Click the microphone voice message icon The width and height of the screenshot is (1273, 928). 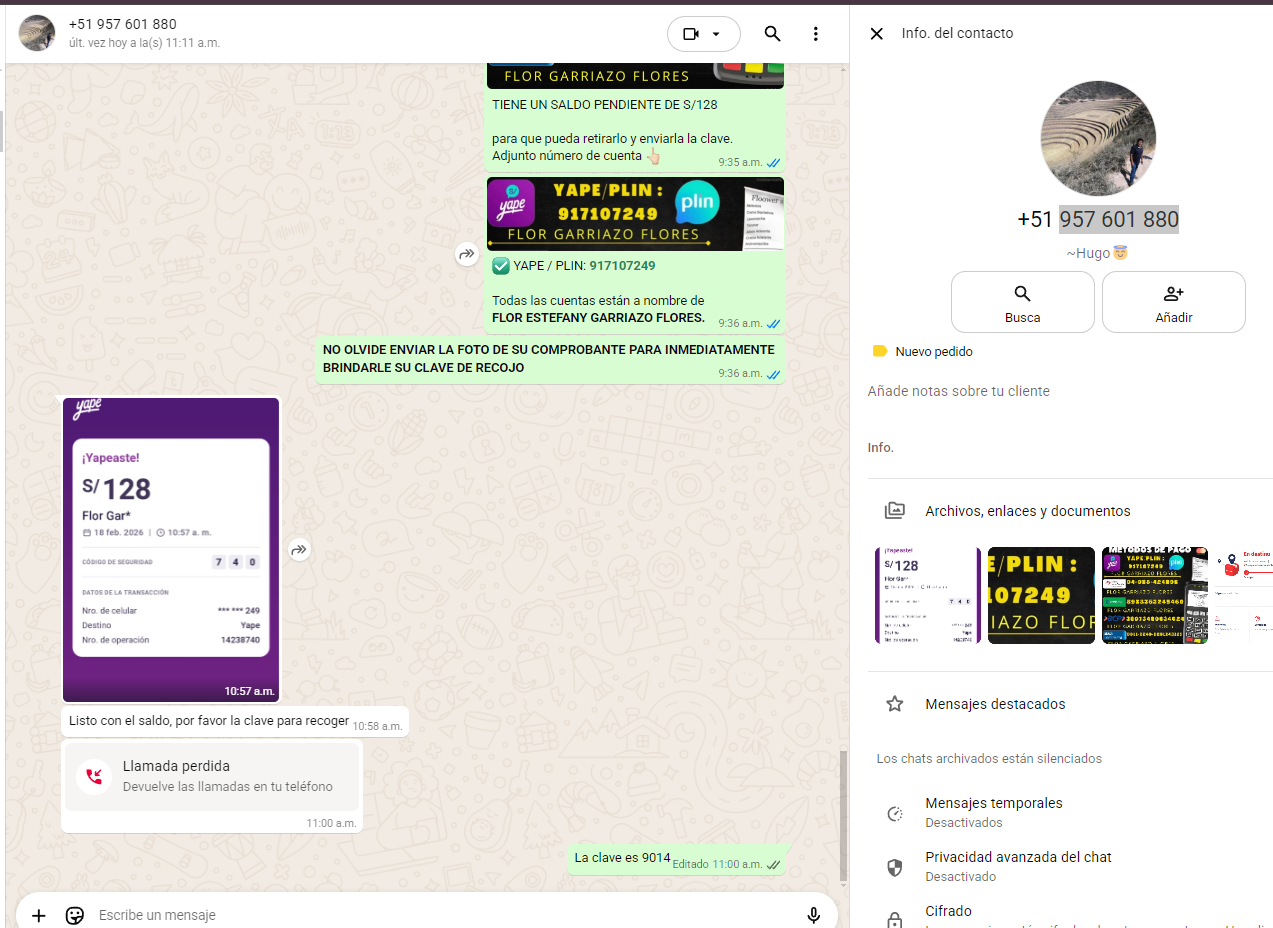click(813, 915)
